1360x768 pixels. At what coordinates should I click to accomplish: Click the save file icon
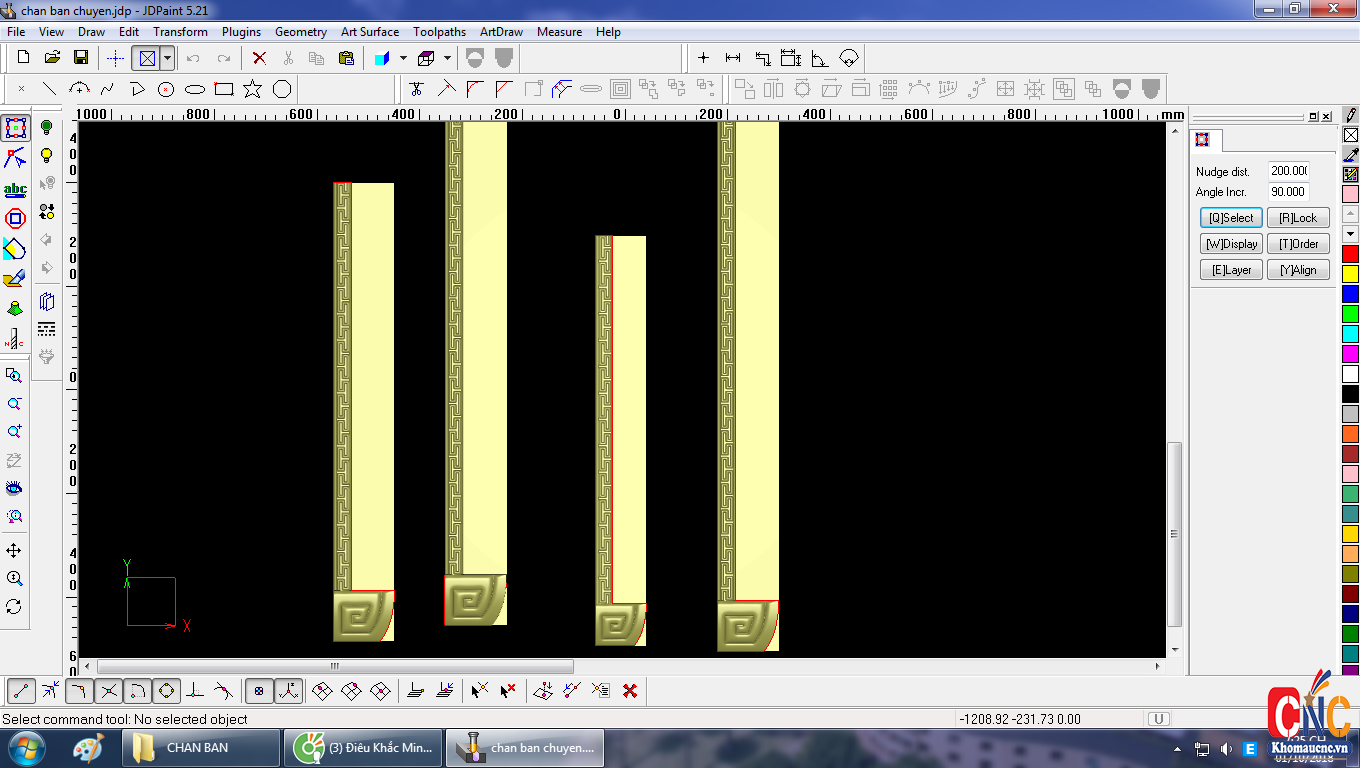click(x=81, y=58)
